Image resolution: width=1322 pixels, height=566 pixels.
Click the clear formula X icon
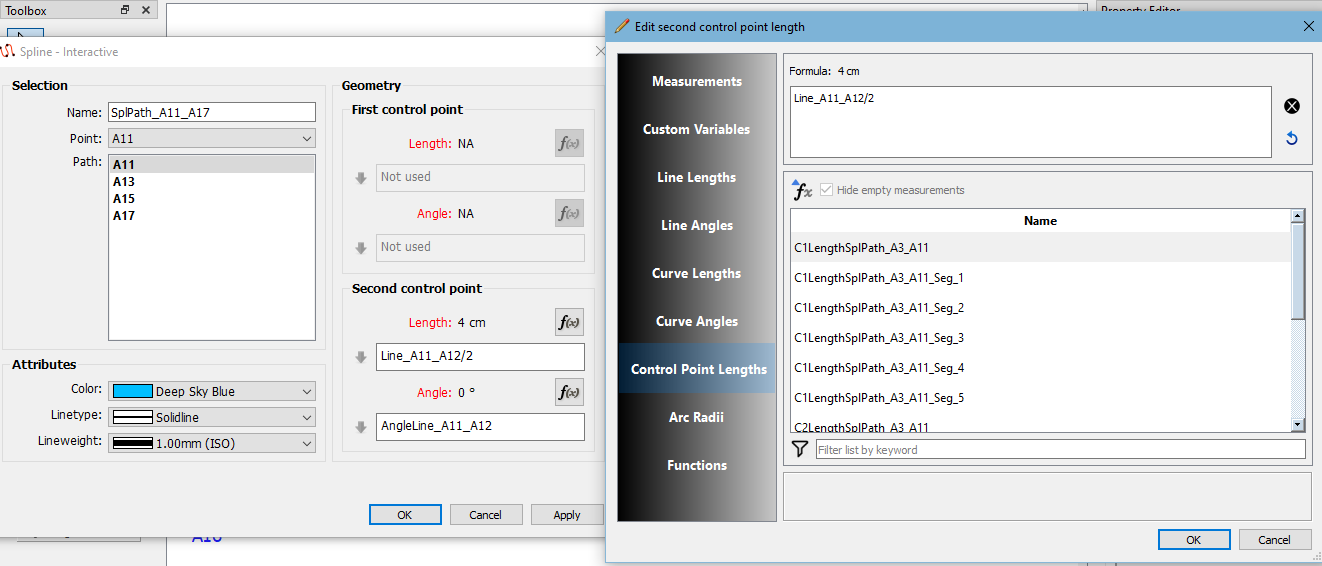(1291, 107)
